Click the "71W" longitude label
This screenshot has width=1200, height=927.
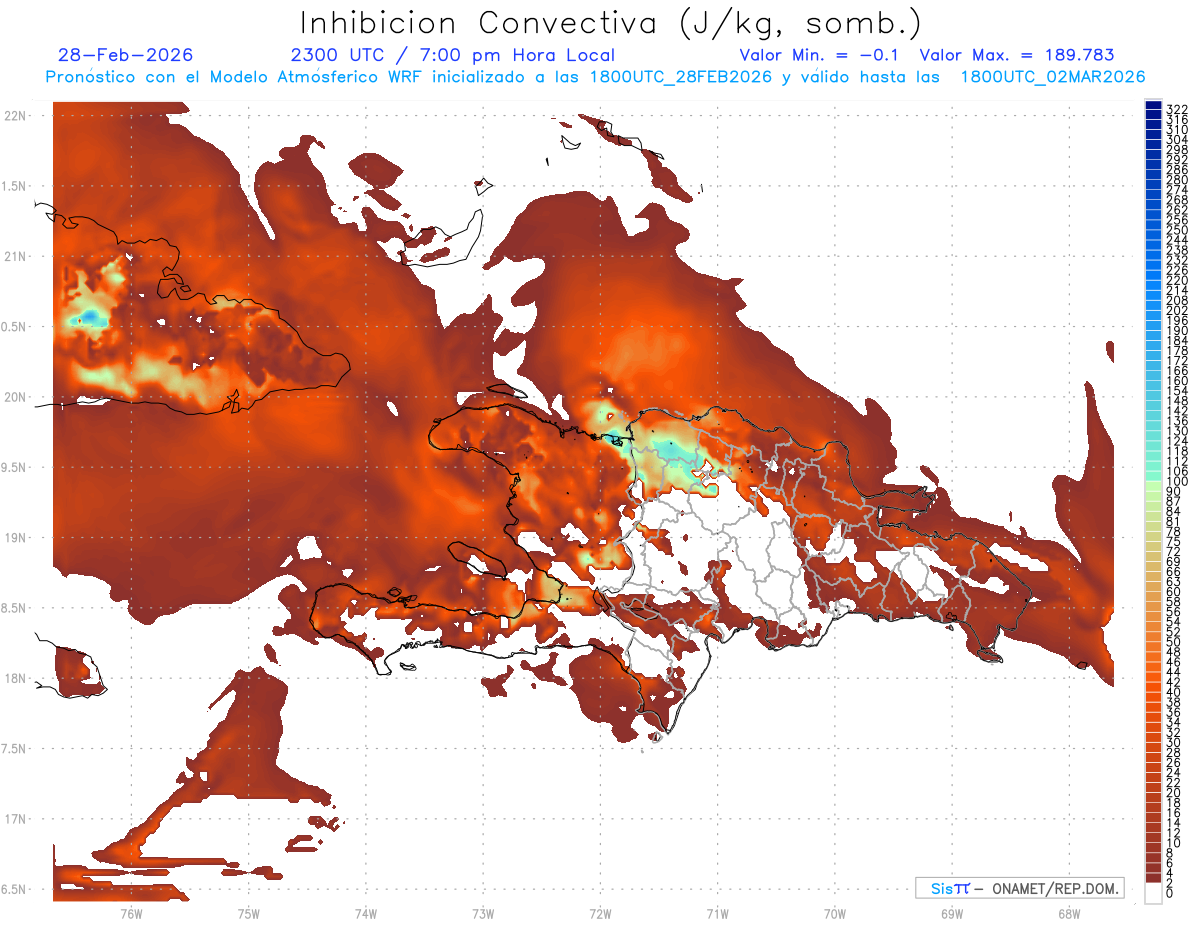(x=717, y=913)
